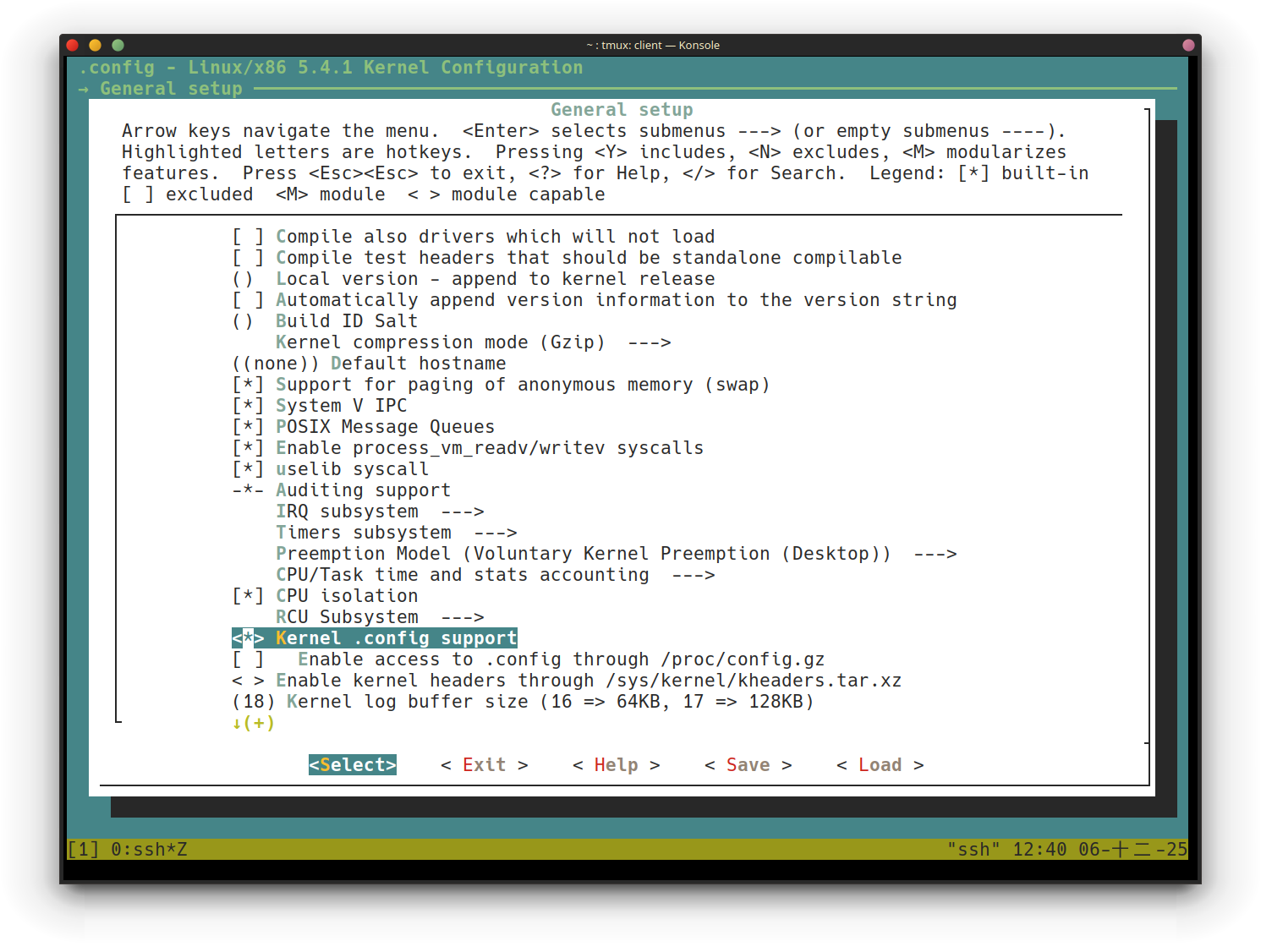Viewport: 1261px width, 952px height.
Task: Toggle CPU isolation checkbox
Action: (248, 596)
